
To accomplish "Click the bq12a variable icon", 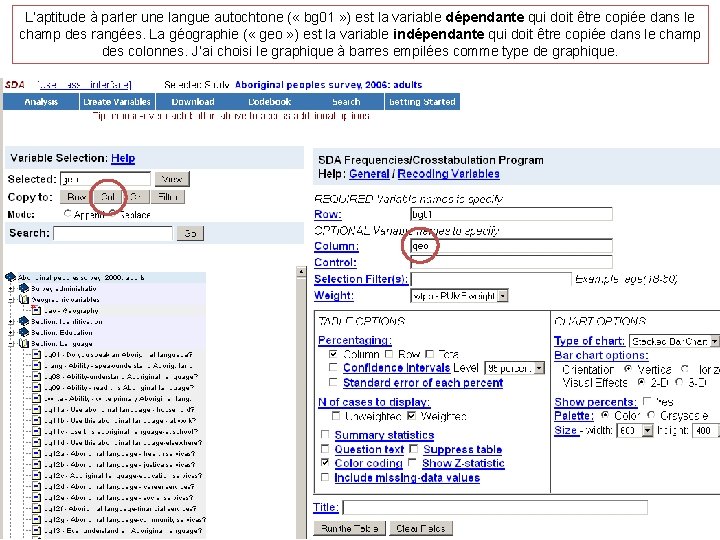I will click(37, 453).
